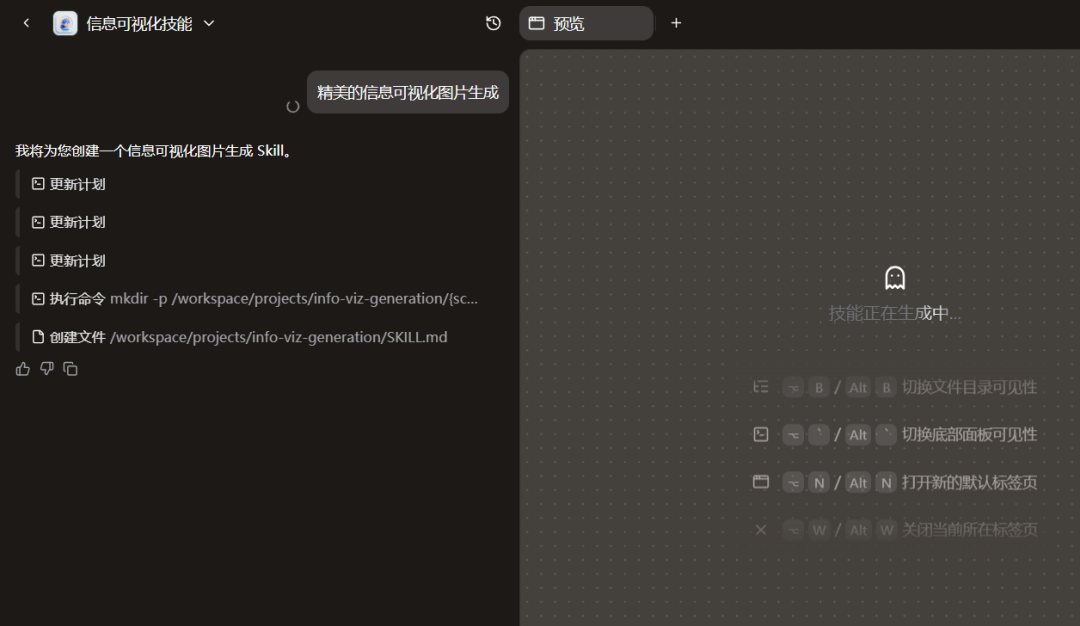Dislike the response with thumbs down
The height and width of the screenshot is (626, 1080).
pyautogui.click(x=47, y=369)
